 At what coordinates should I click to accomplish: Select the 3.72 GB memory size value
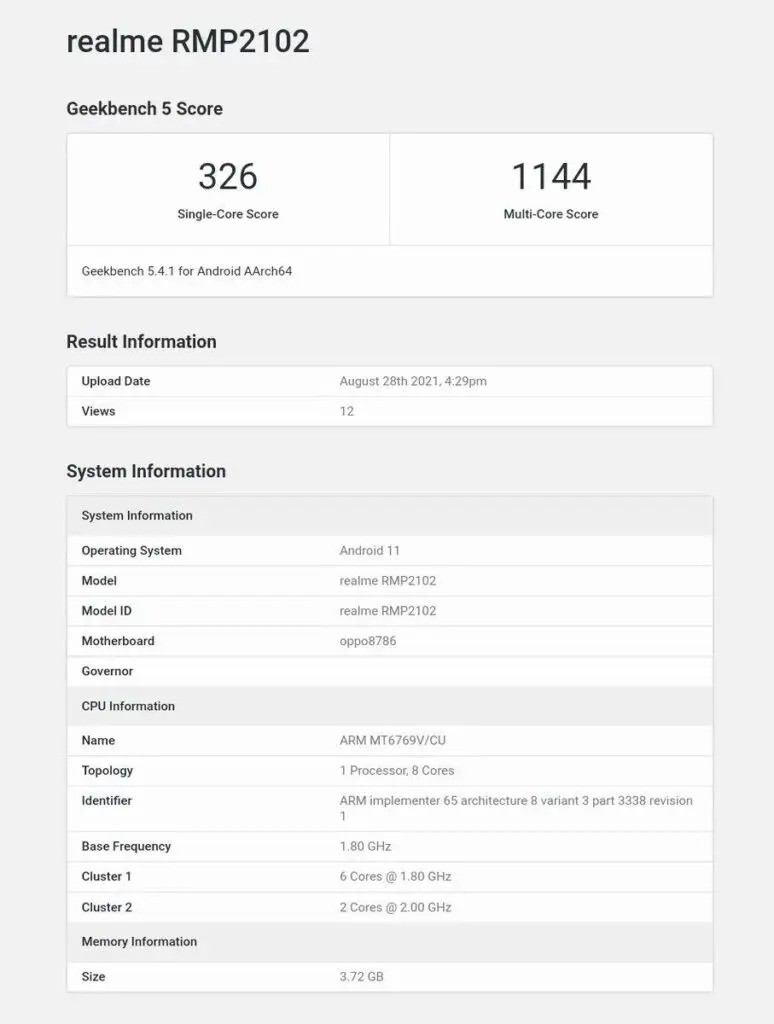(361, 977)
